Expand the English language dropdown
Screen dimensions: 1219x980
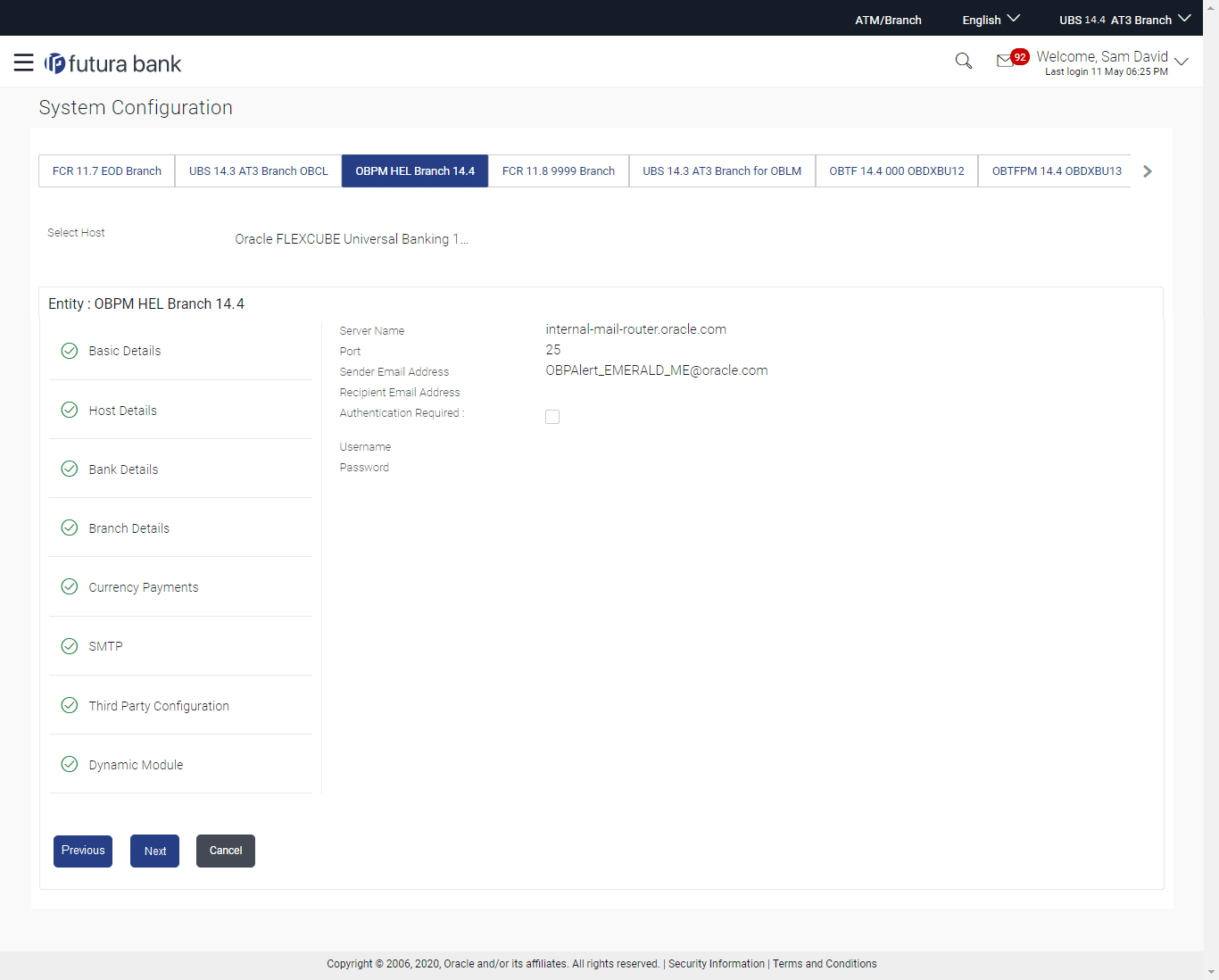pos(991,20)
